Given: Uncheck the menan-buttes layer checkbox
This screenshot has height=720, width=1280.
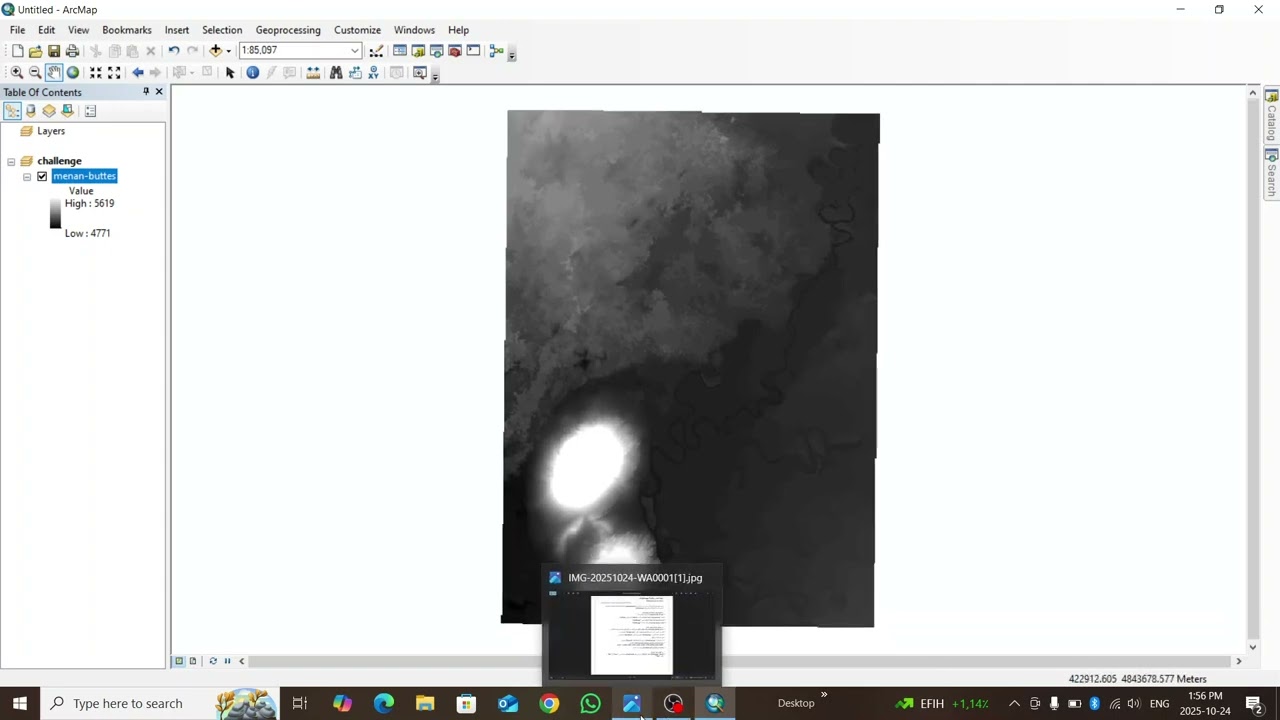Looking at the screenshot, I should point(42,176).
